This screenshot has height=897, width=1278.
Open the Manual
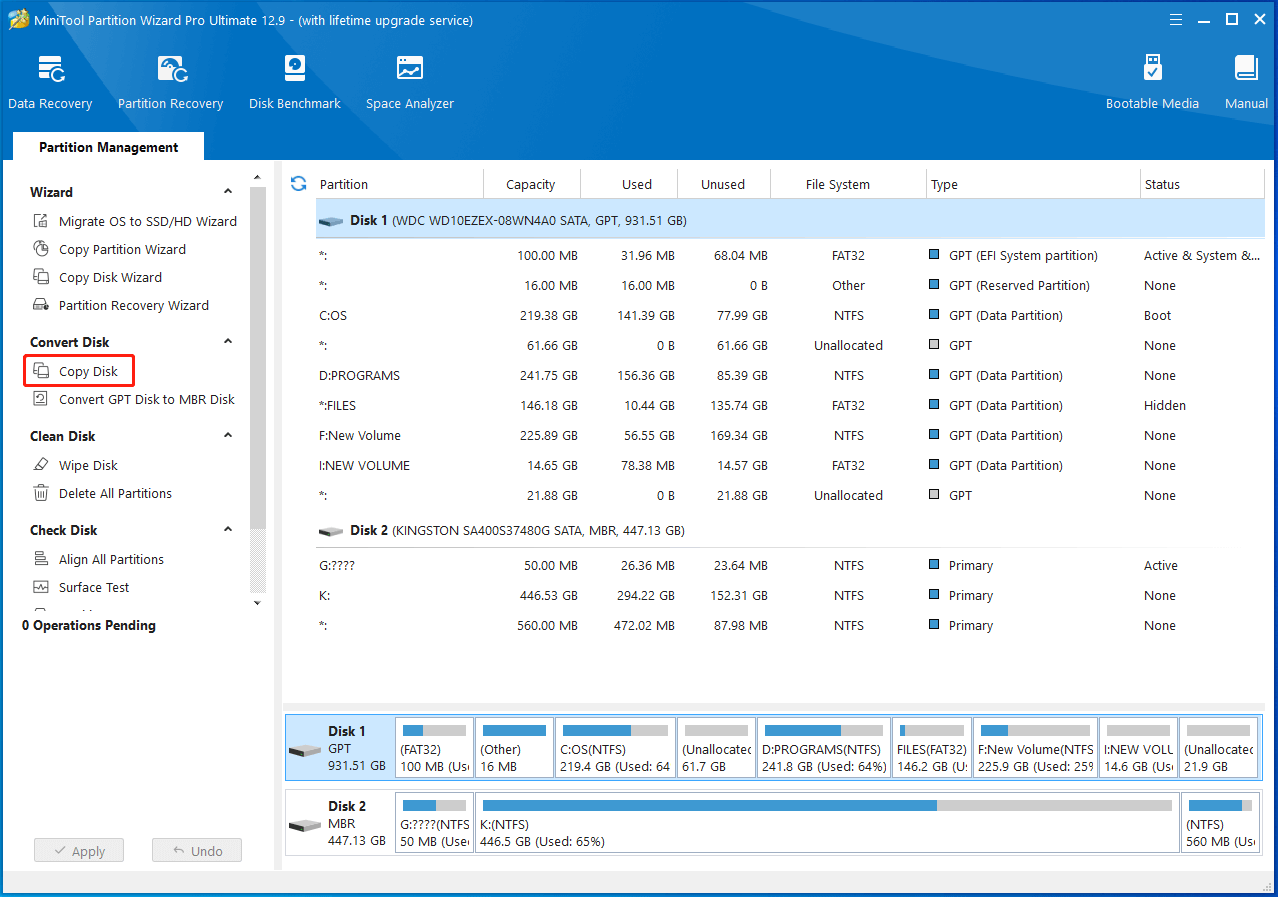coord(1246,82)
